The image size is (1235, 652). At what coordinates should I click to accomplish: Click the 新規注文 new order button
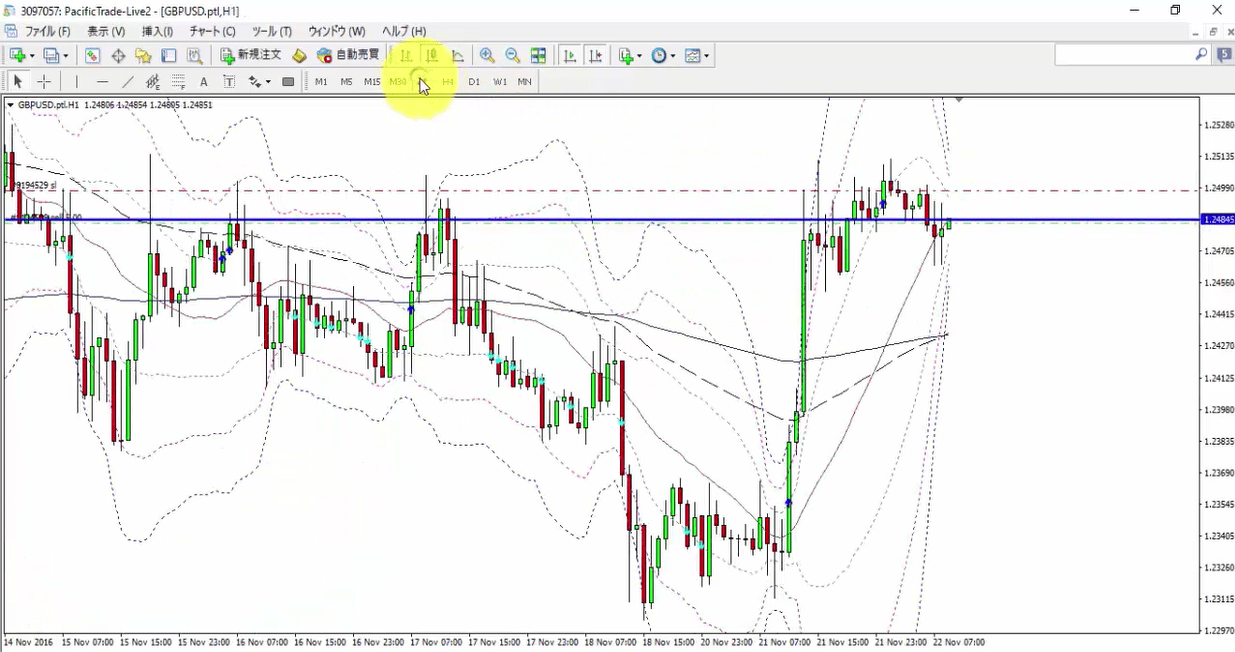[x=251, y=56]
